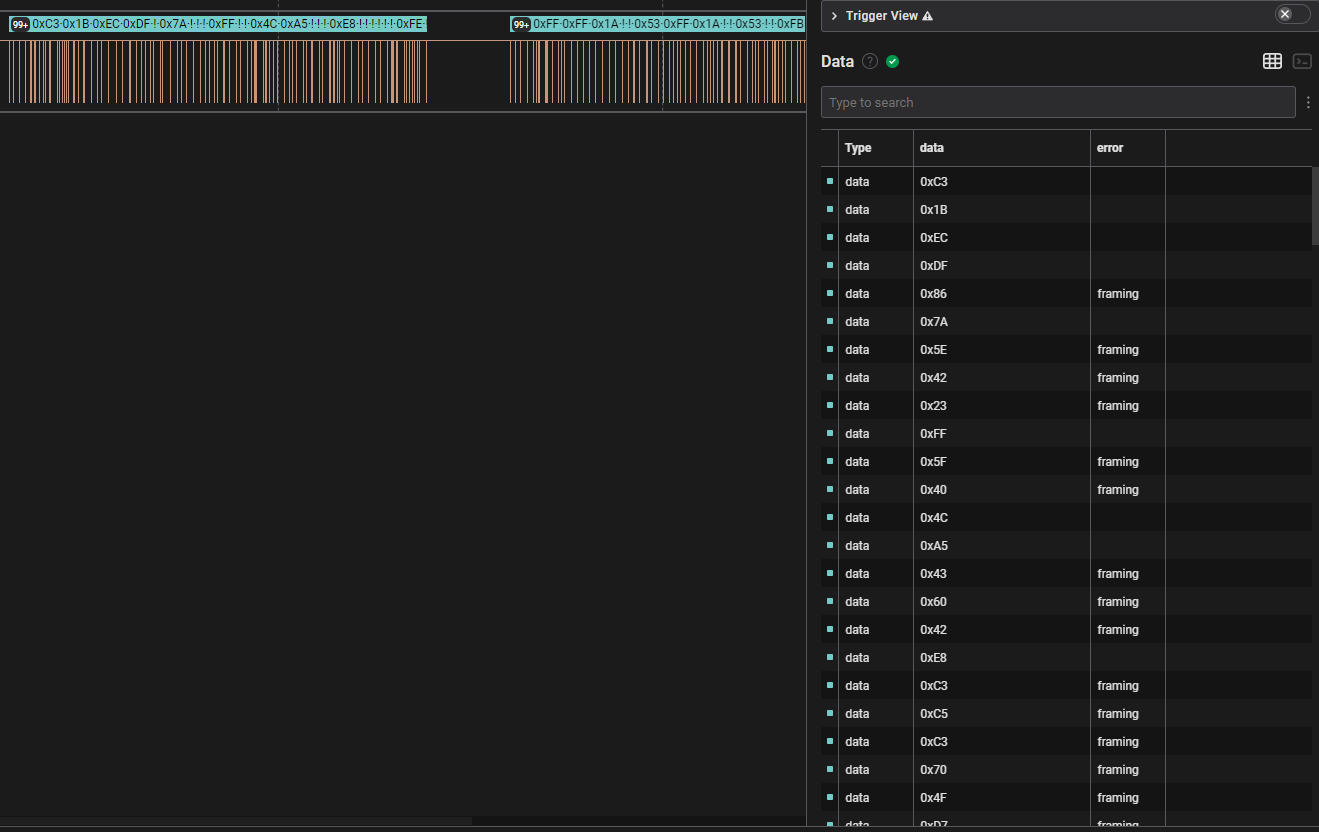Viewport: 1319px width, 832px height.
Task: Click 'framing' error in the 0x23 row
Action: point(1118,405)
